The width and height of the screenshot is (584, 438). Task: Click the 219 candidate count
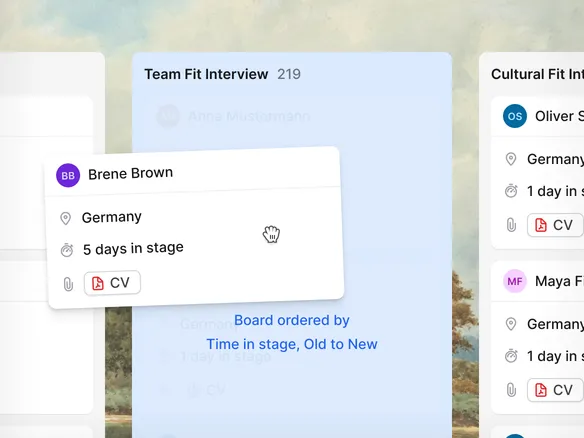tap(289, 74)
